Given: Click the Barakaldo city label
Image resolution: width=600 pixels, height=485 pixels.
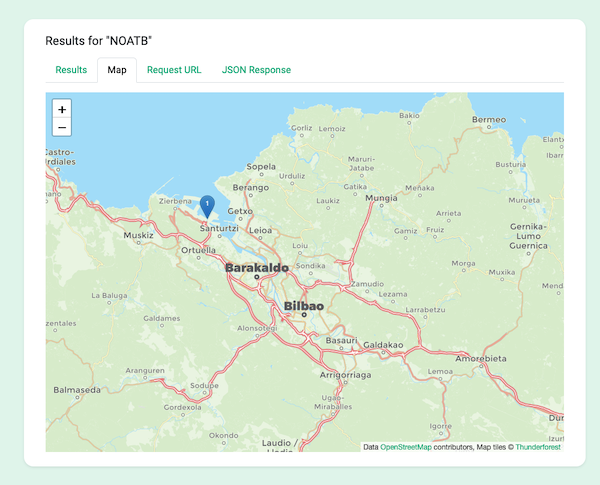Looking at the screenshot, I should [x=257, y=268].
